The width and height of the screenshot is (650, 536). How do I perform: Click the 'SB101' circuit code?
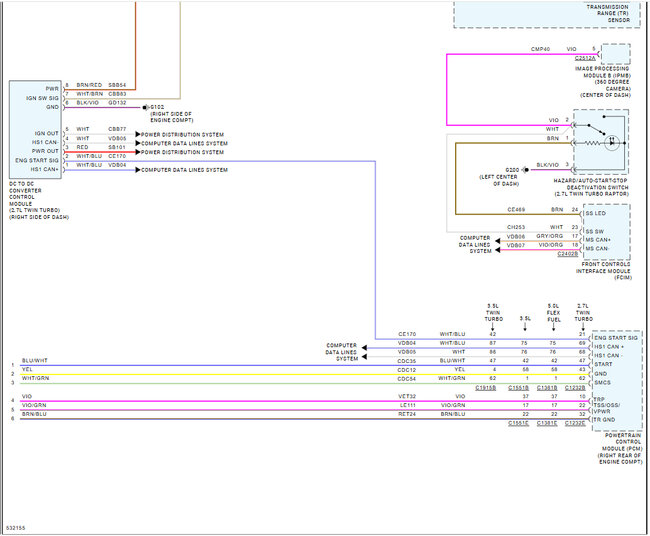pyautogui.click(x=117, y=147)
